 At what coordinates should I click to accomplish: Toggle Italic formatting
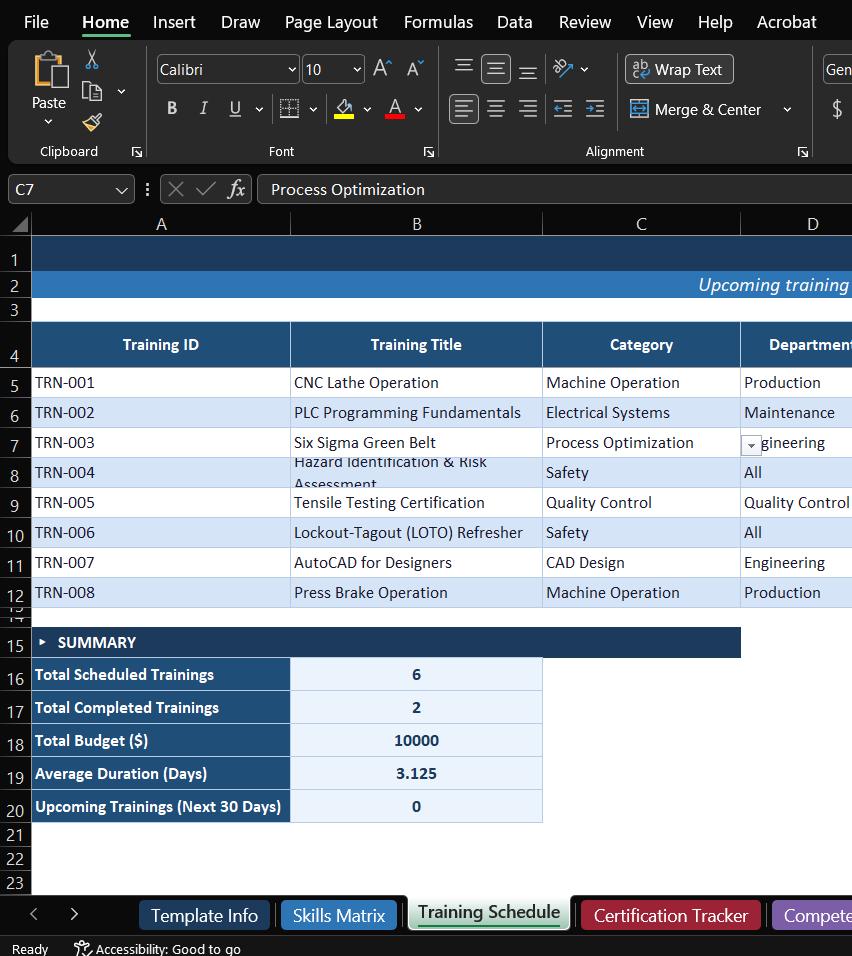(203, 109)
